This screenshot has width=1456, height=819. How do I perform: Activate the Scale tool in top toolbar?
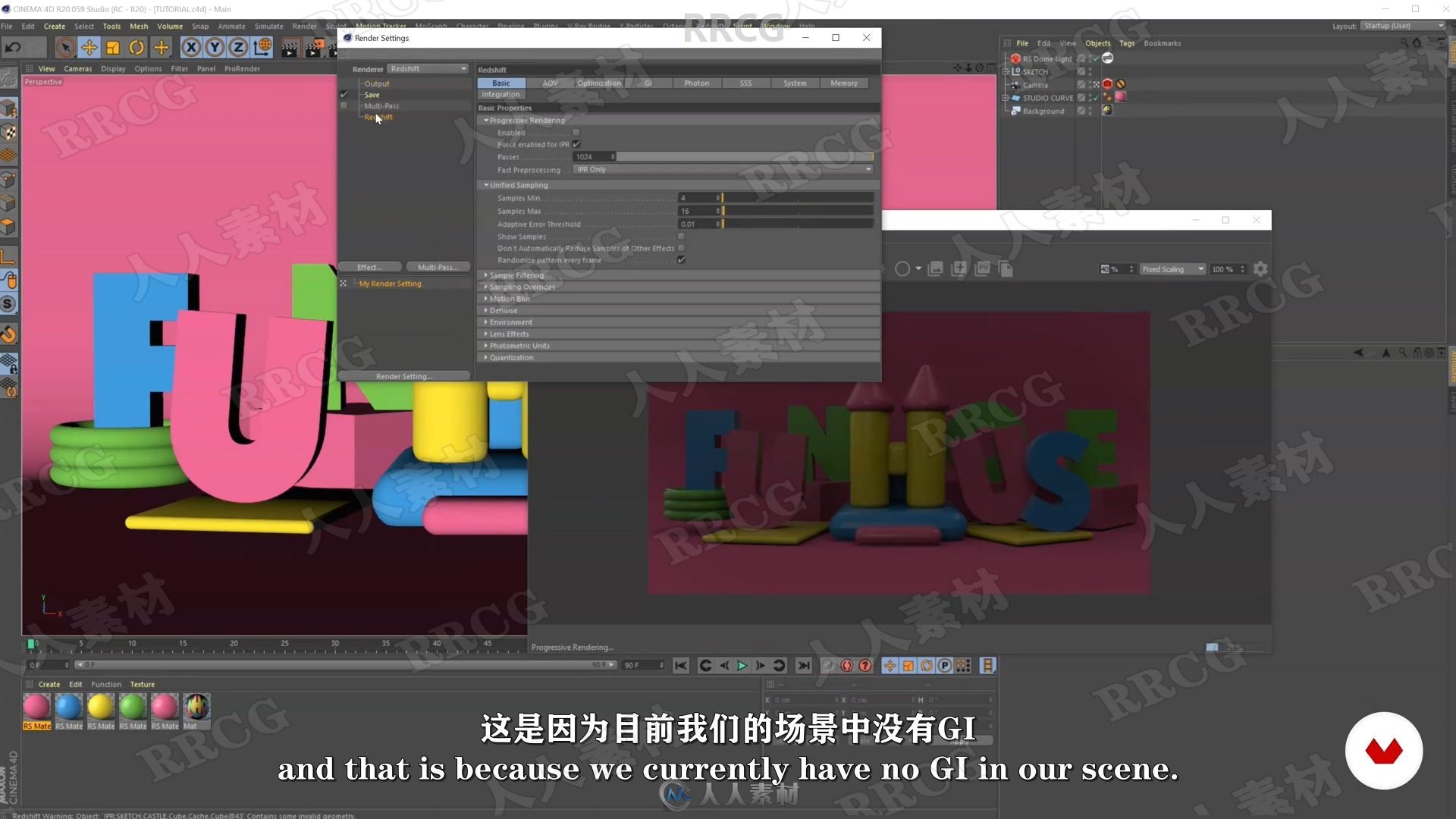pyautogui.click(x=113, y=48)
